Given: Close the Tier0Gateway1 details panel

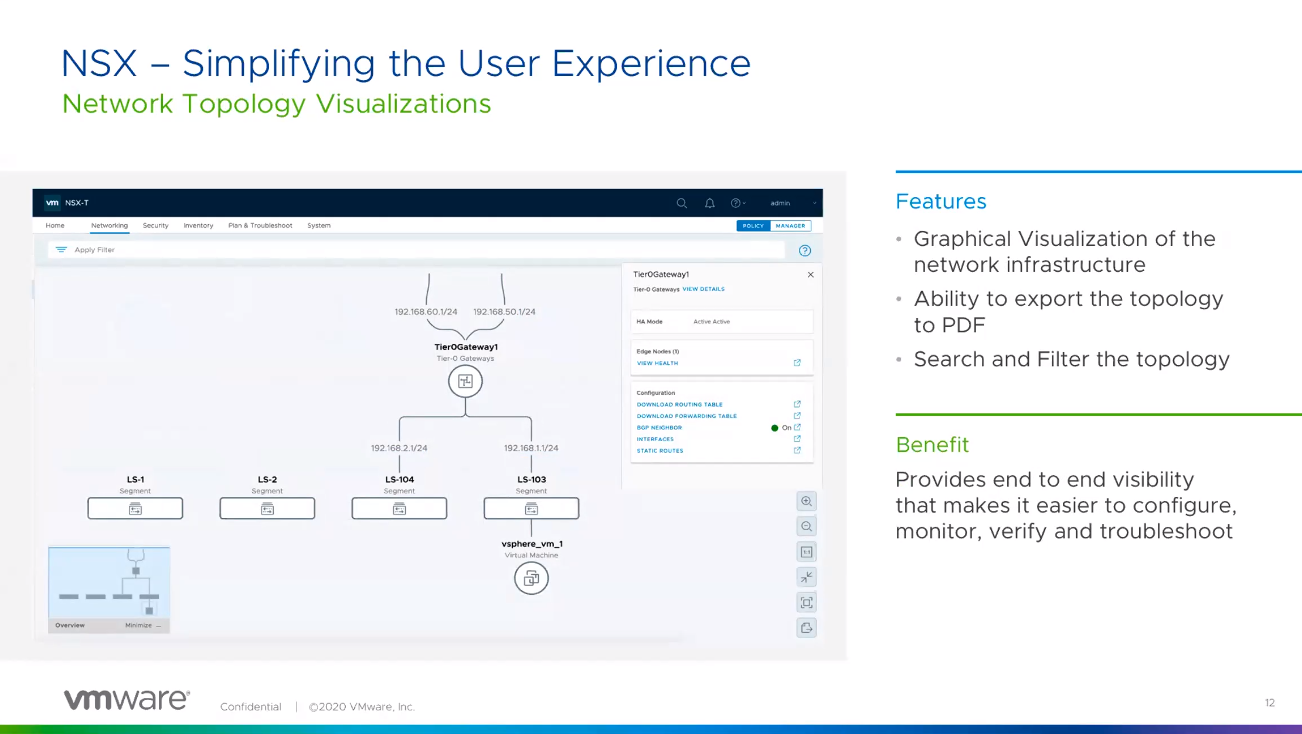Looking at the screenshot, I should [810, 274].
